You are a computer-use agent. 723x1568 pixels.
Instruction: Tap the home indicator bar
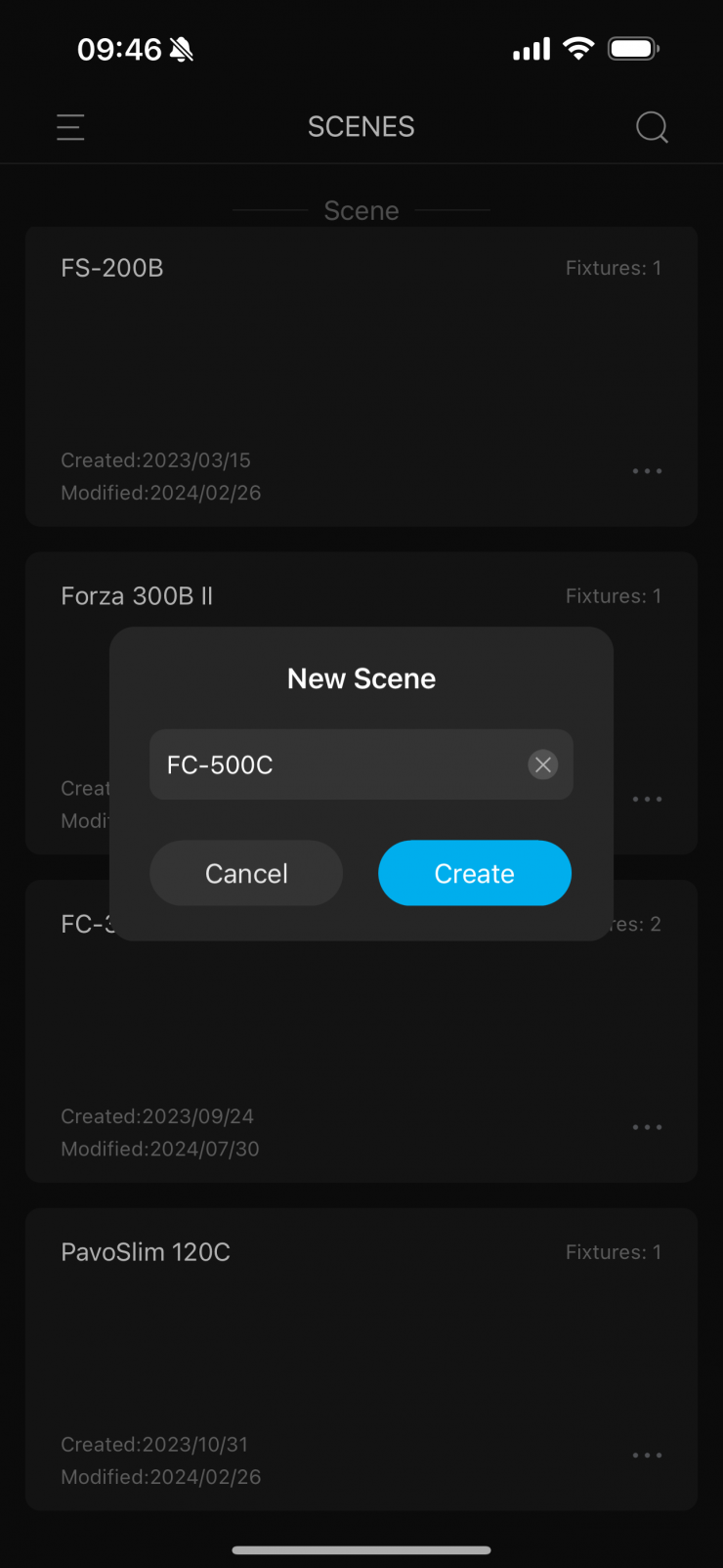tap(361, 1549)
